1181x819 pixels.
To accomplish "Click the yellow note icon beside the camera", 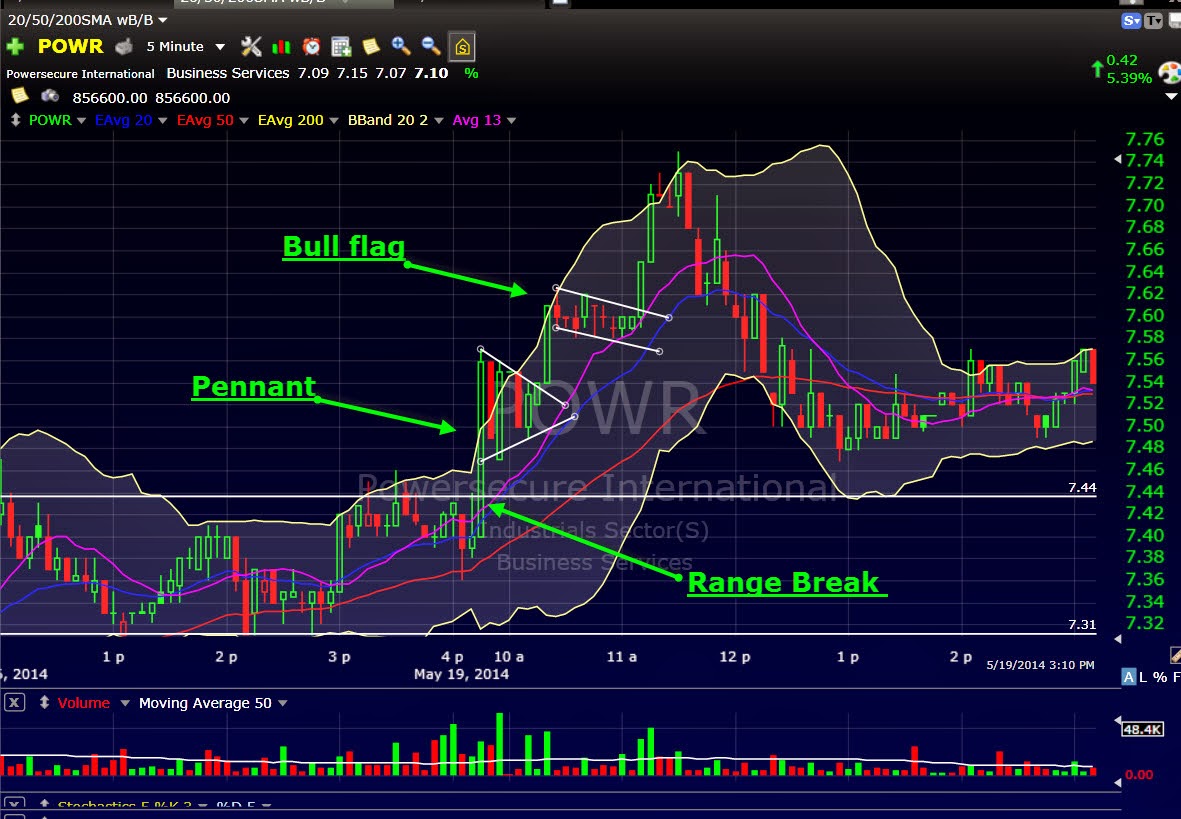I will tap(20, 96).
